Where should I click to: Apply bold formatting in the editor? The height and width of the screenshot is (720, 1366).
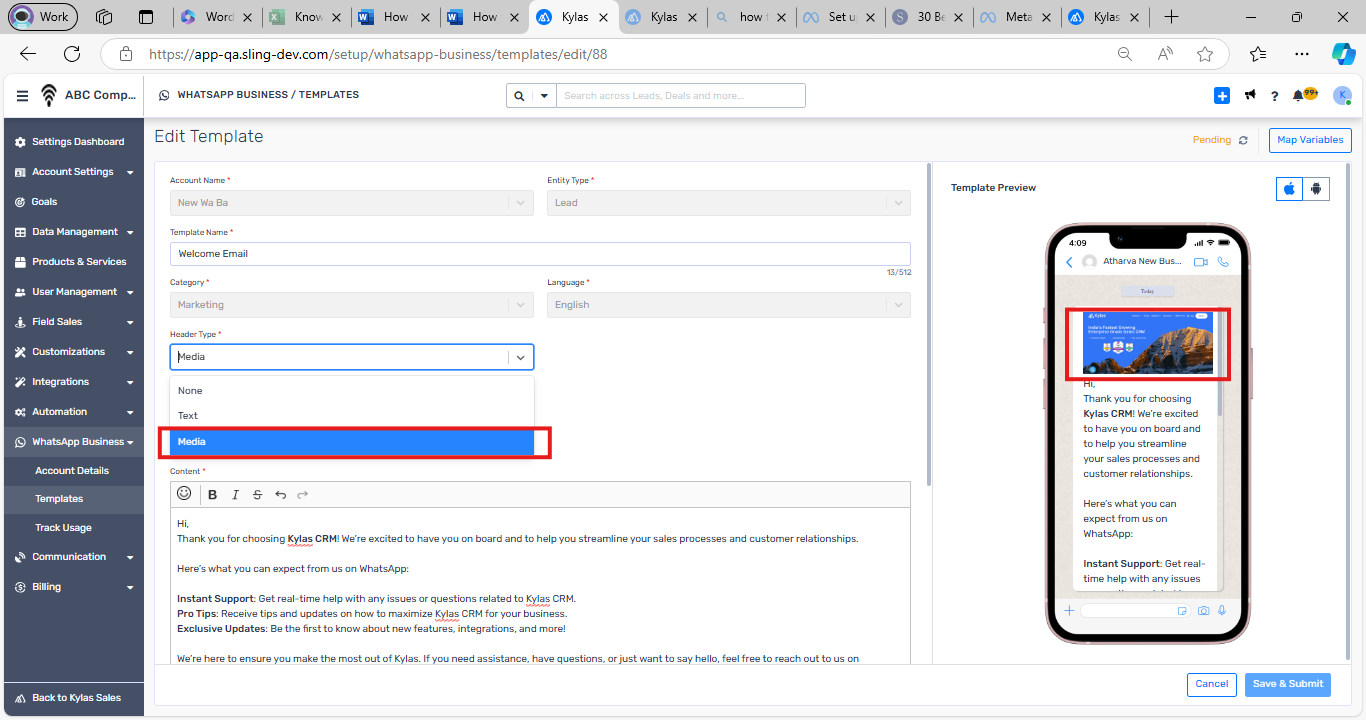tap(213, 495)
